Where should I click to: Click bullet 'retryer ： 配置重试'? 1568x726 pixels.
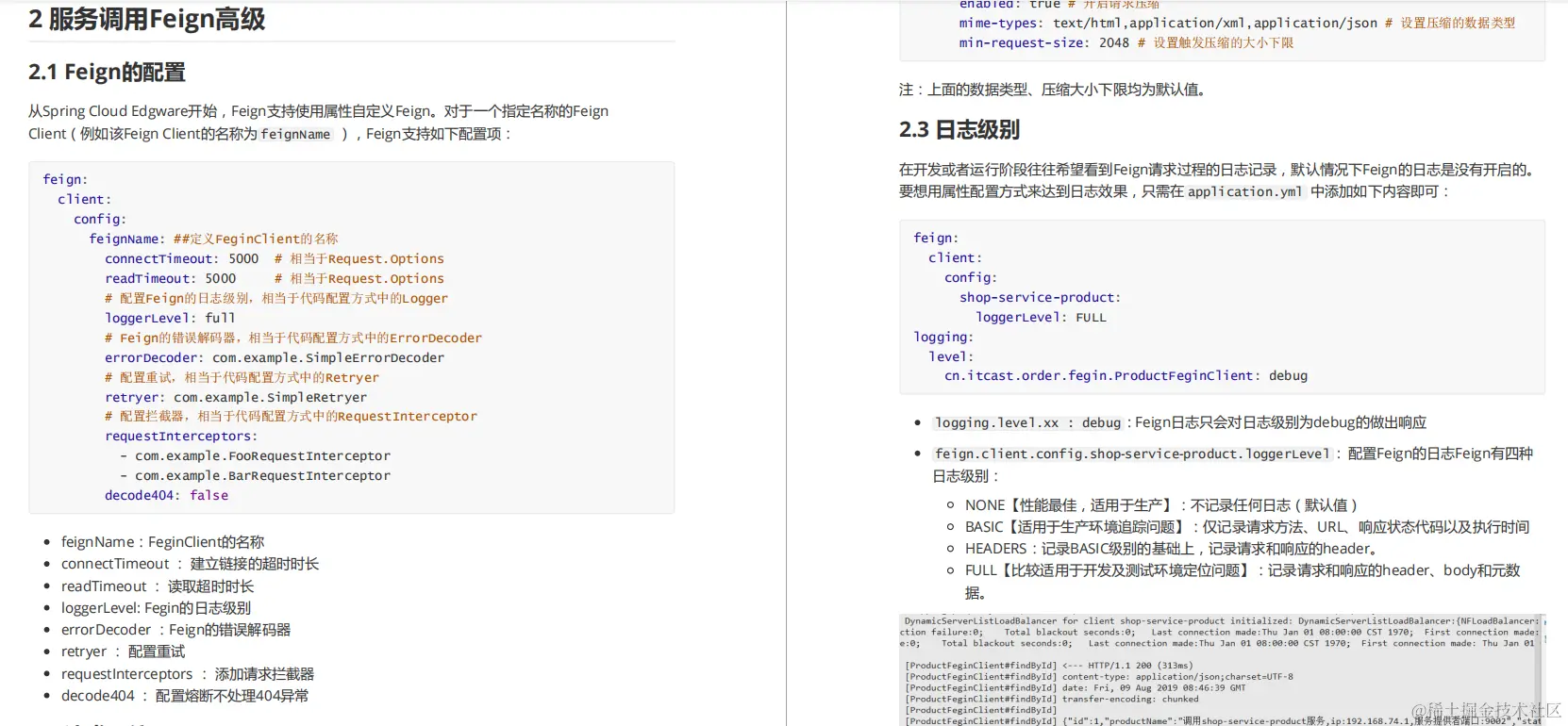coord(123,652)
